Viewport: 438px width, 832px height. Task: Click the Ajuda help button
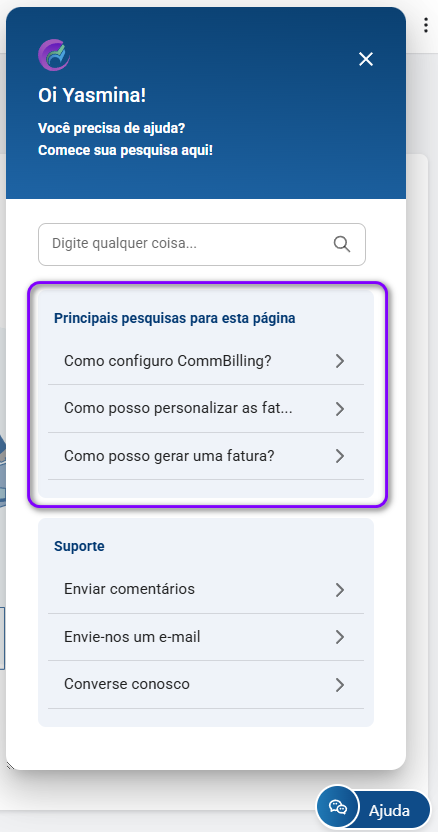point(374,810)
